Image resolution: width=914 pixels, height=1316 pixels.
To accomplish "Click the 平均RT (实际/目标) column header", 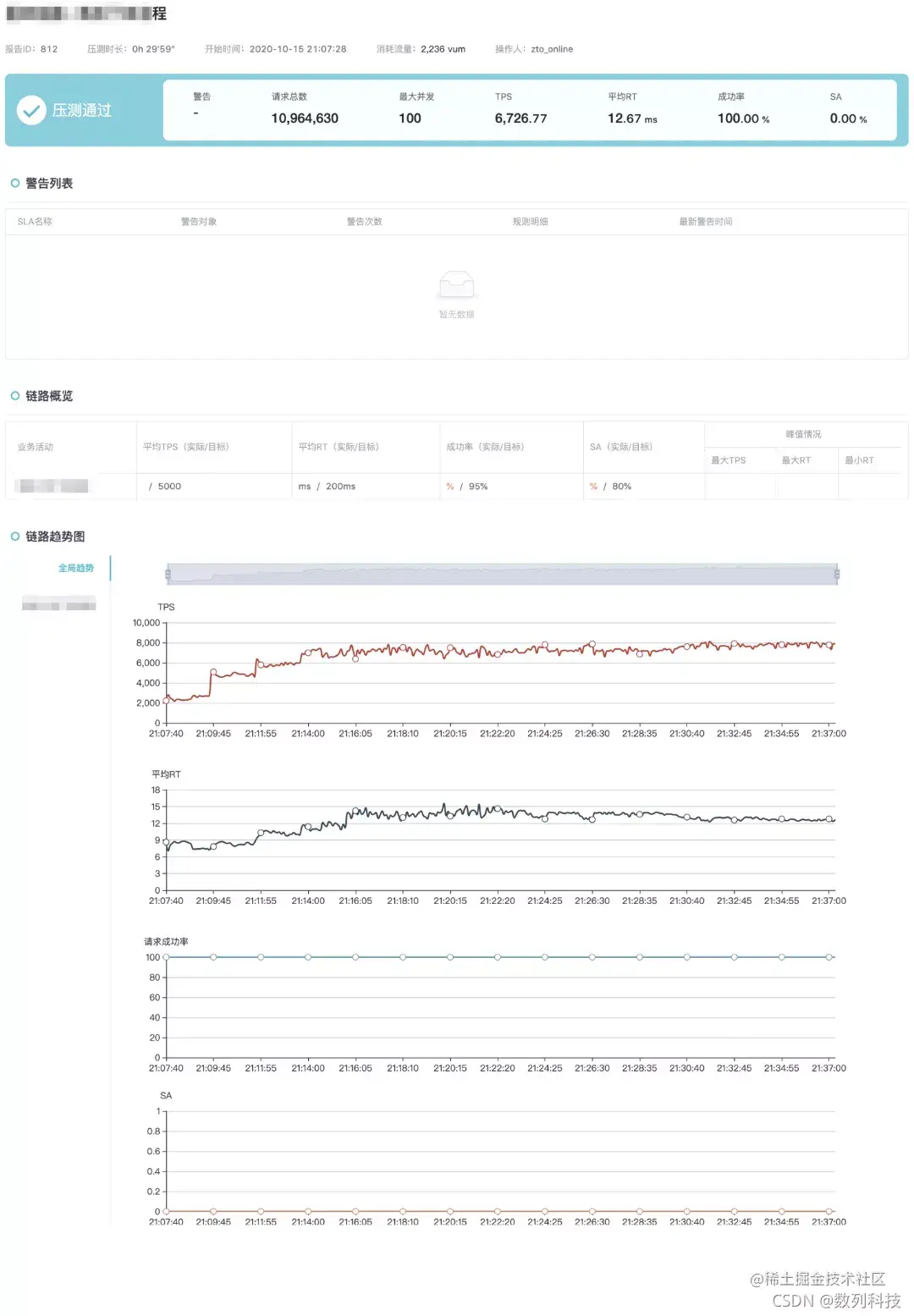I will click(339, 447).
